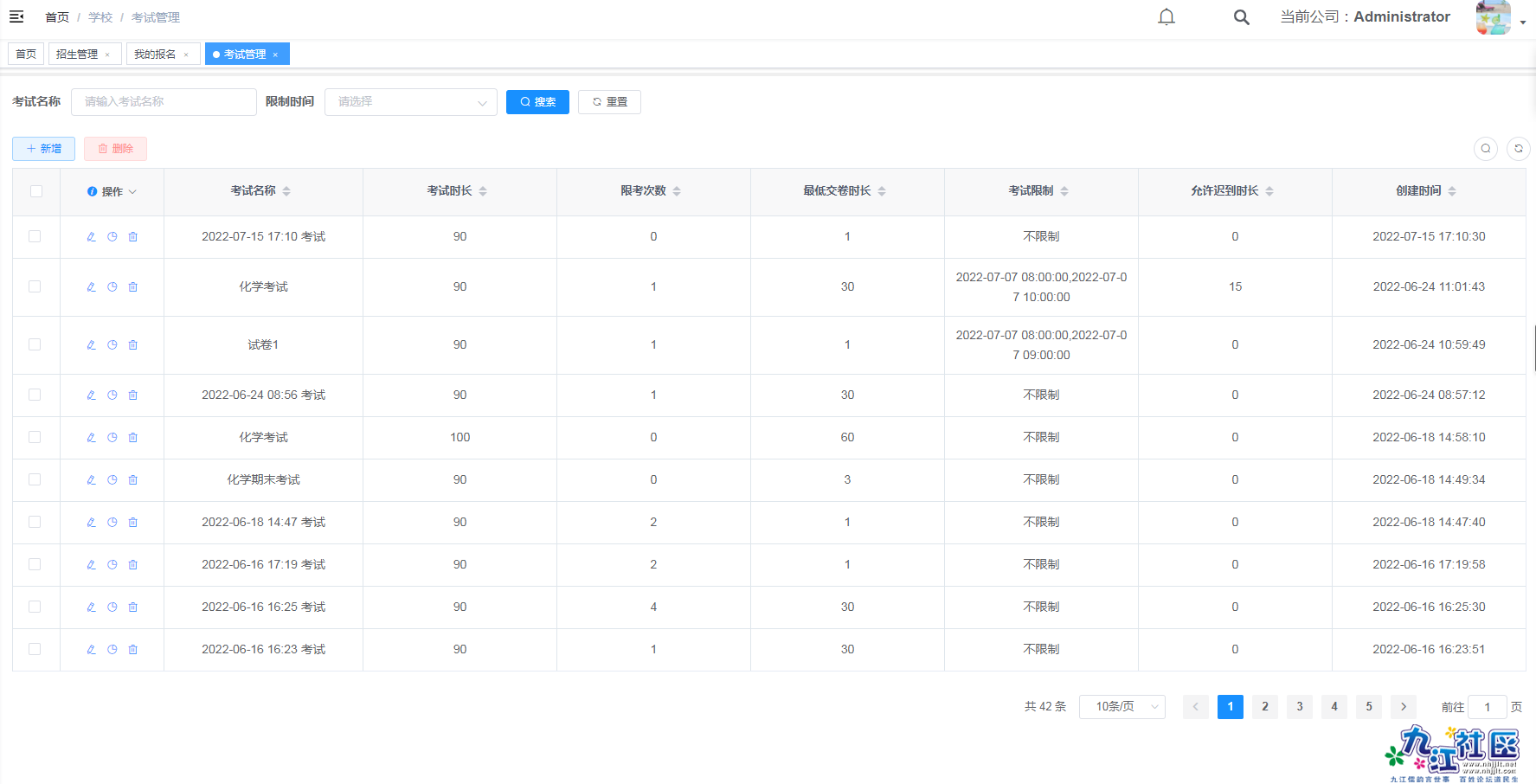Open the 10条/页 page size dropdown
This screenshot has width=1536, height=784.
tap(1121, 707)
